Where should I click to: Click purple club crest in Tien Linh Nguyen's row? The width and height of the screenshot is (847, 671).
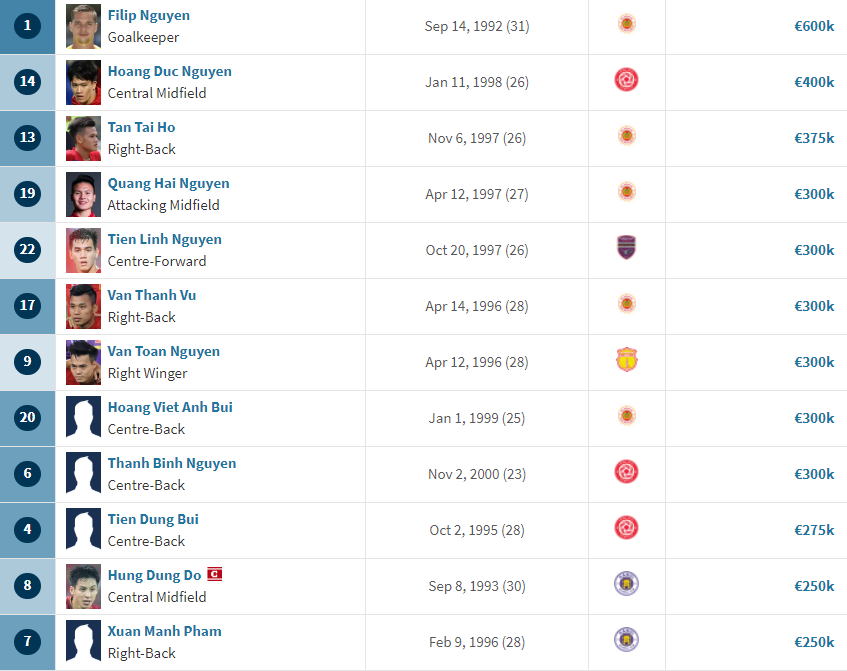pos(626,248)
